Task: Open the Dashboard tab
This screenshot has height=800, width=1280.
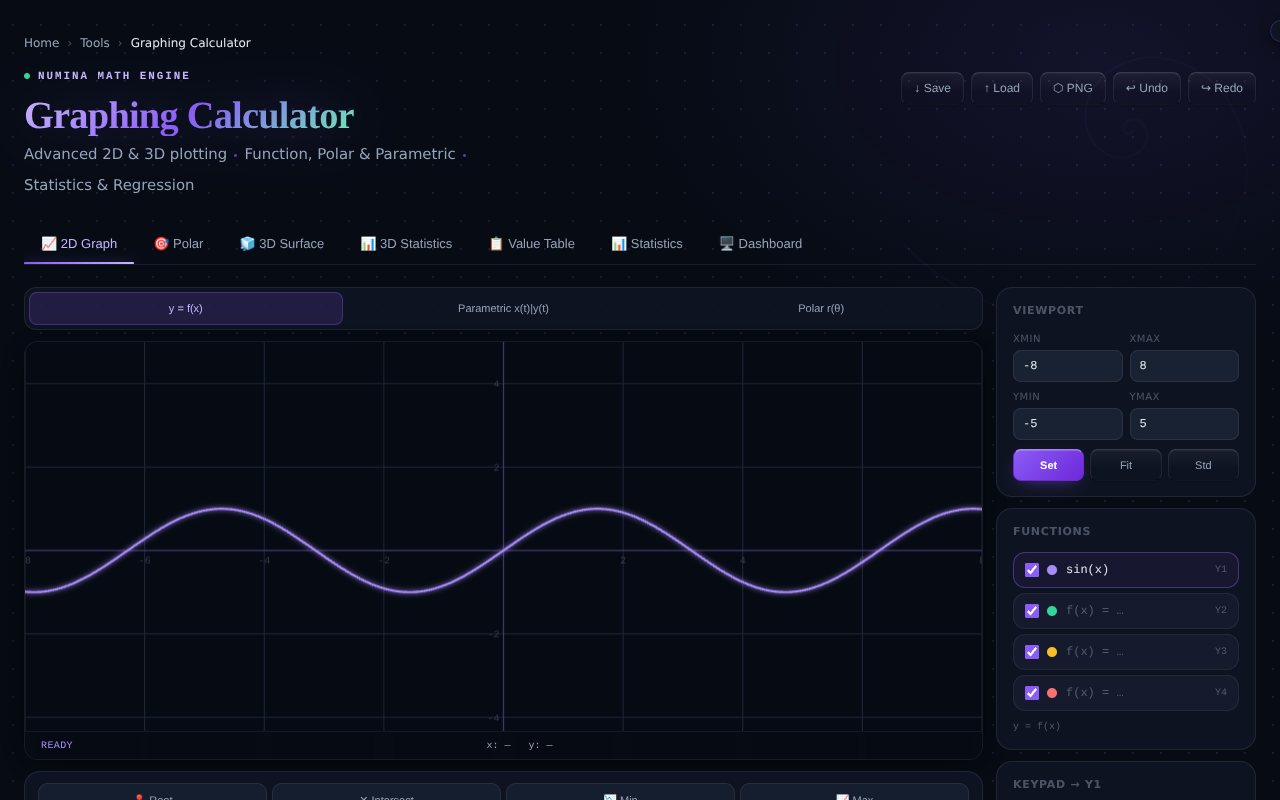Action: (x=760, y=243)
